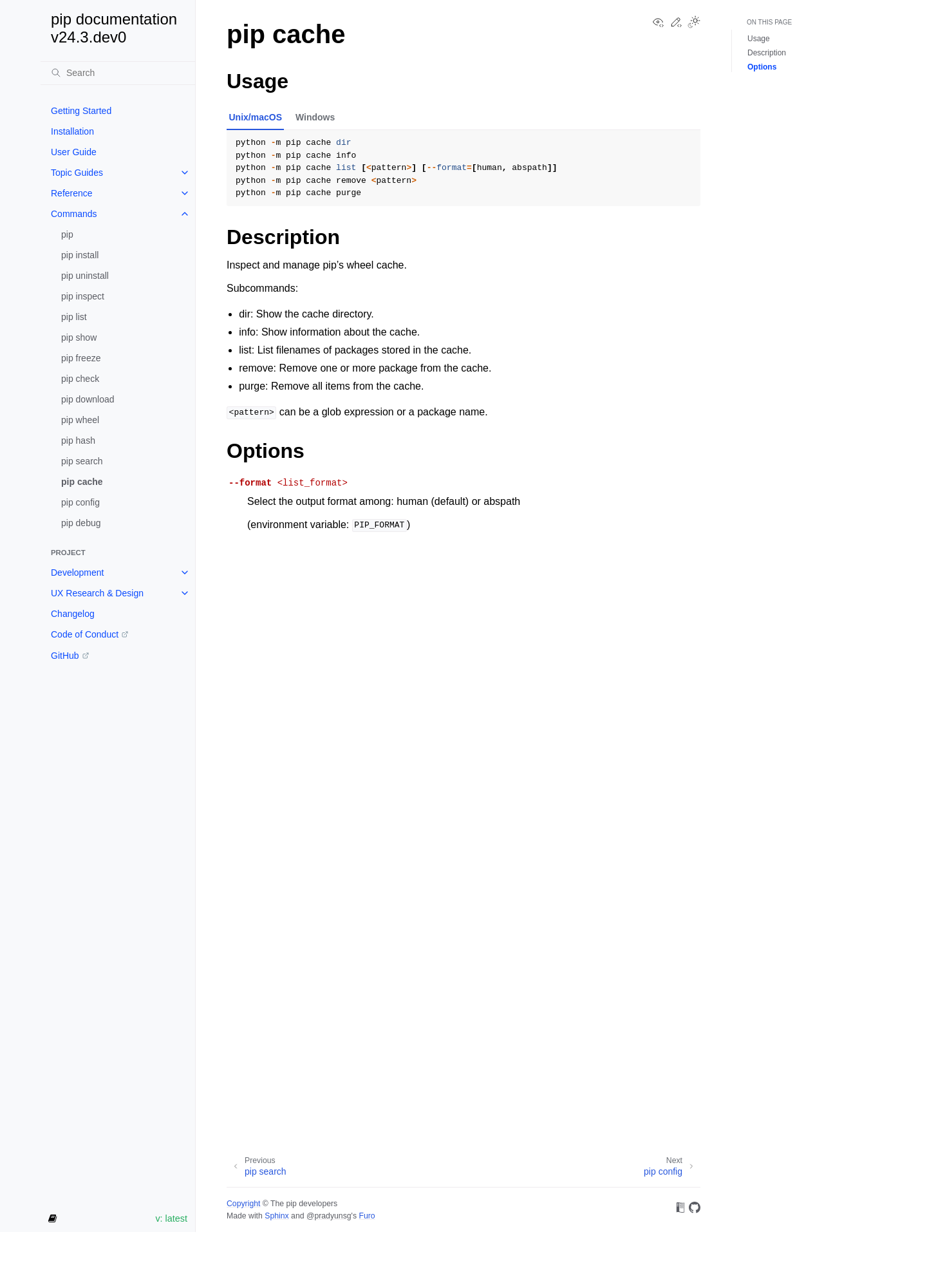Open the pip download page

(x=88, y=399)
